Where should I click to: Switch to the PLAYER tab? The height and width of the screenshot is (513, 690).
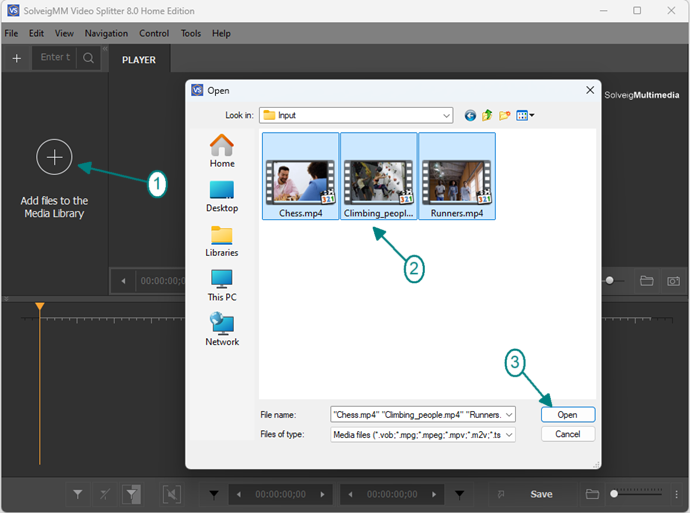click(x=139, y=60)
